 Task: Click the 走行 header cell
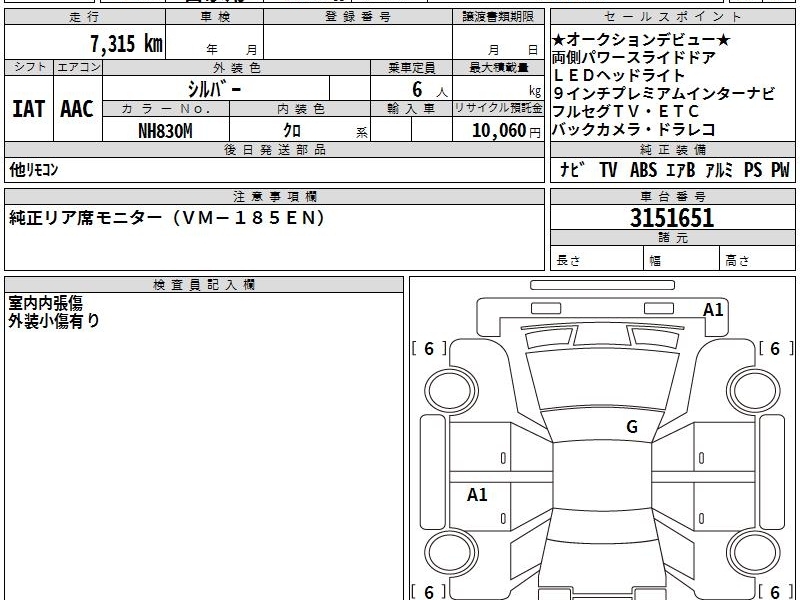pyautogui.click(x=85, y=17)
